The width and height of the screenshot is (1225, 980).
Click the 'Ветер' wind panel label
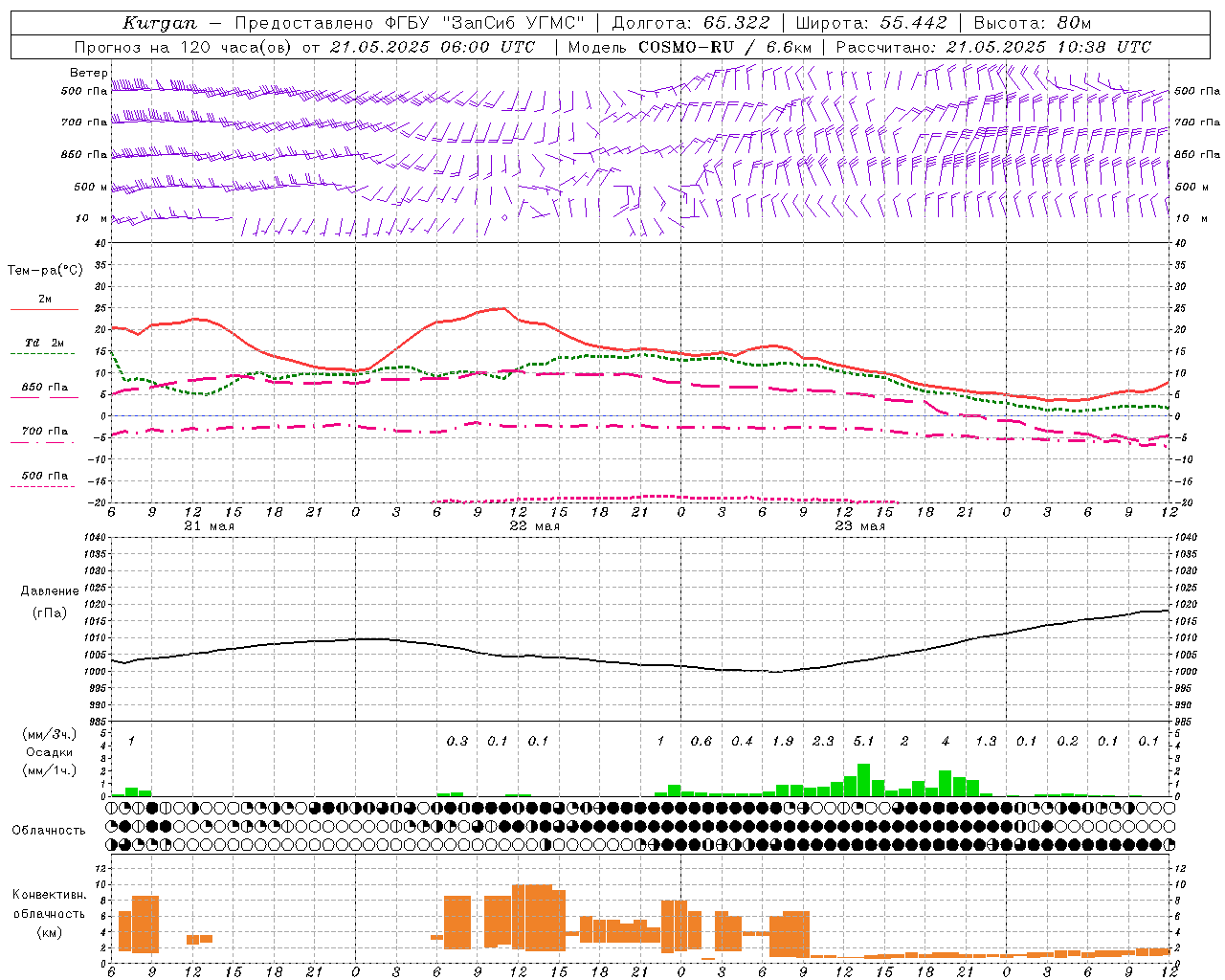point(88,73)
